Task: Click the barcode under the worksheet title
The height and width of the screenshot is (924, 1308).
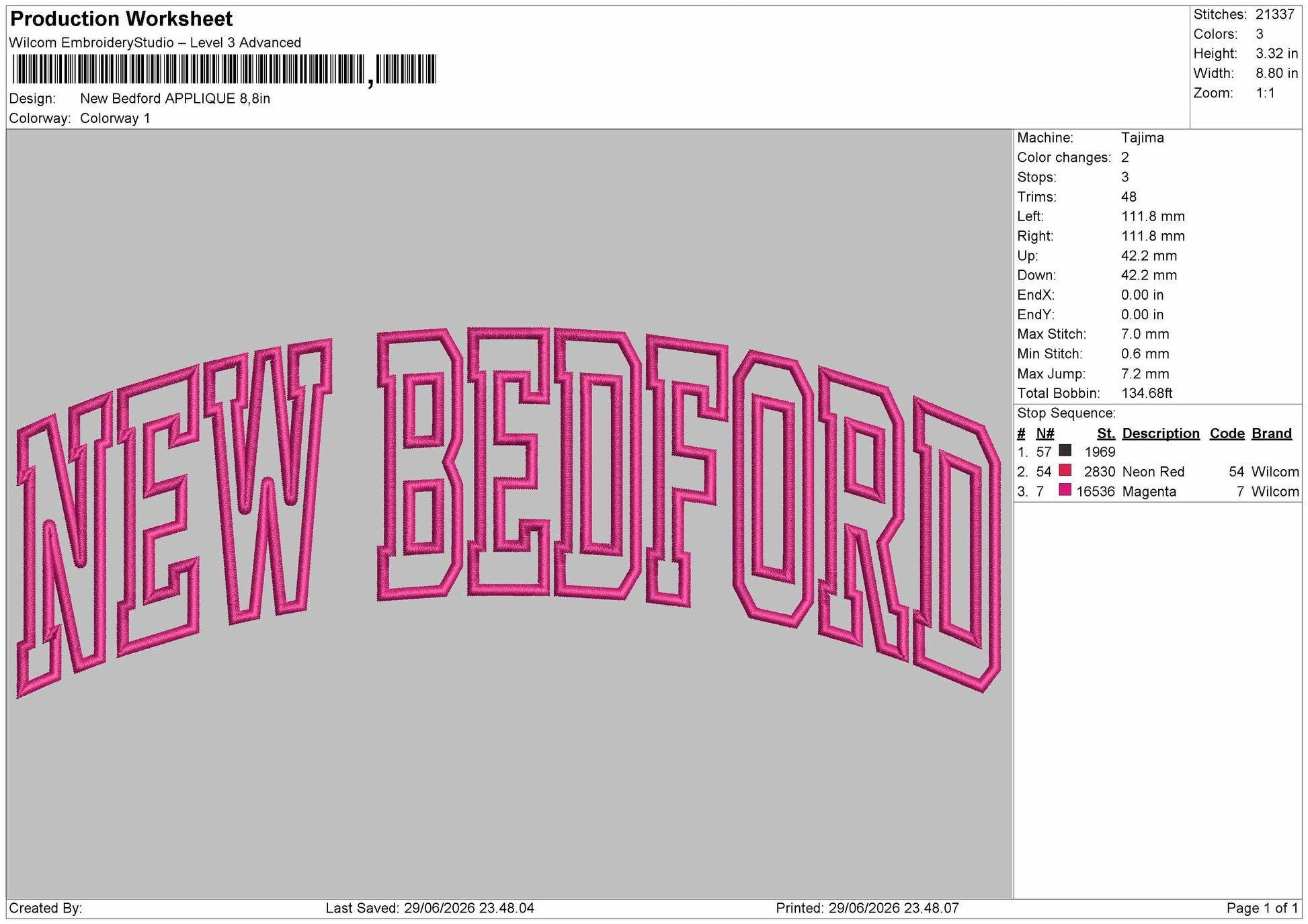Action: click(x=224, y=70)
